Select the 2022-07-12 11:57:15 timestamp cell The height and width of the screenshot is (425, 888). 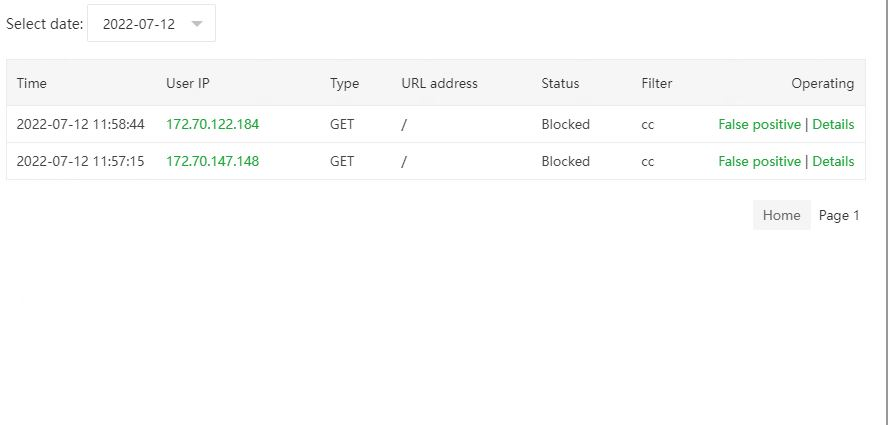[x=81, y=161]
